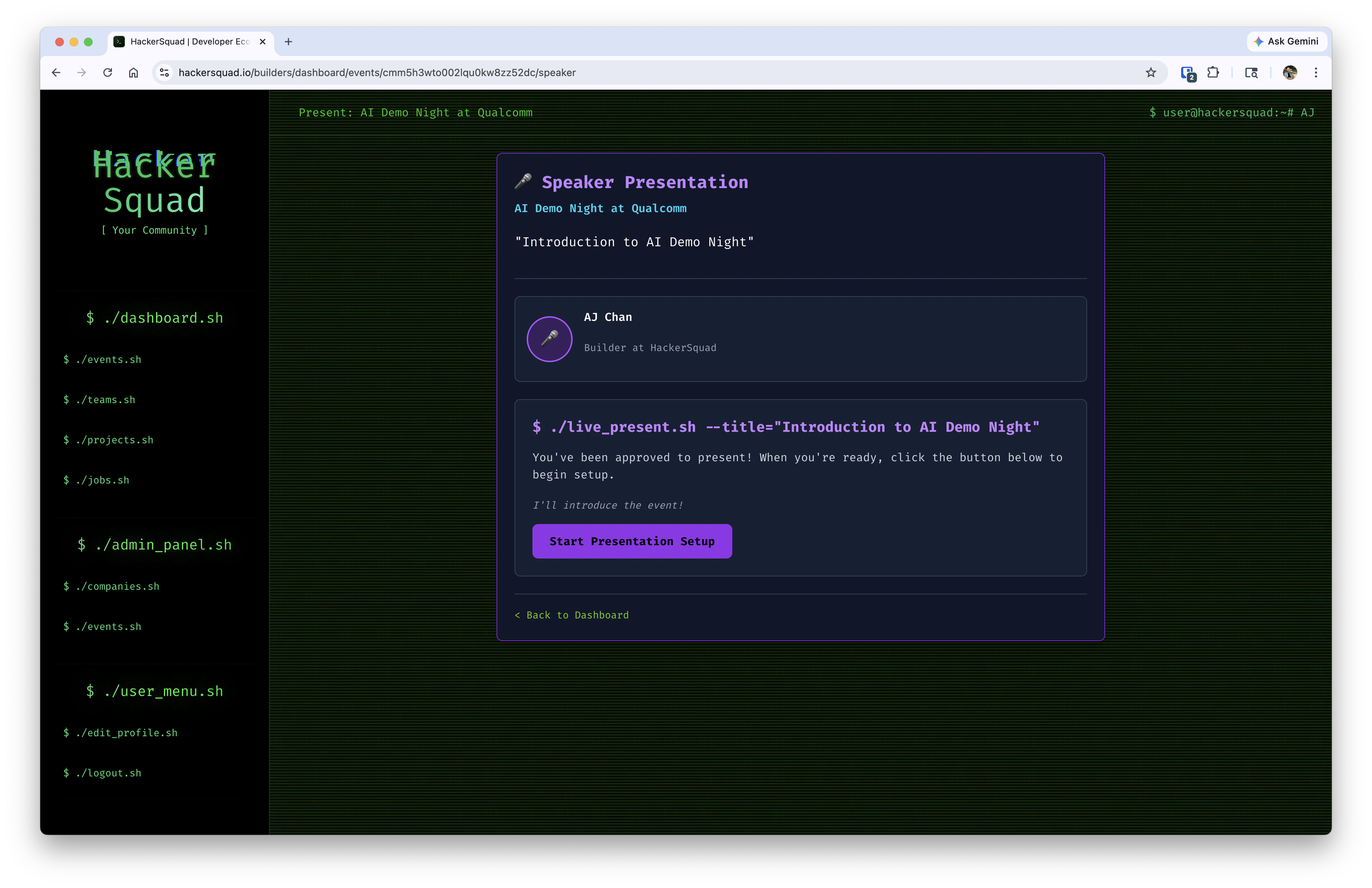Click the AI Demo Night at Qualcomm subtitle
The height and width of the screenshot is (888, 1372).
[x=601, y=208]
